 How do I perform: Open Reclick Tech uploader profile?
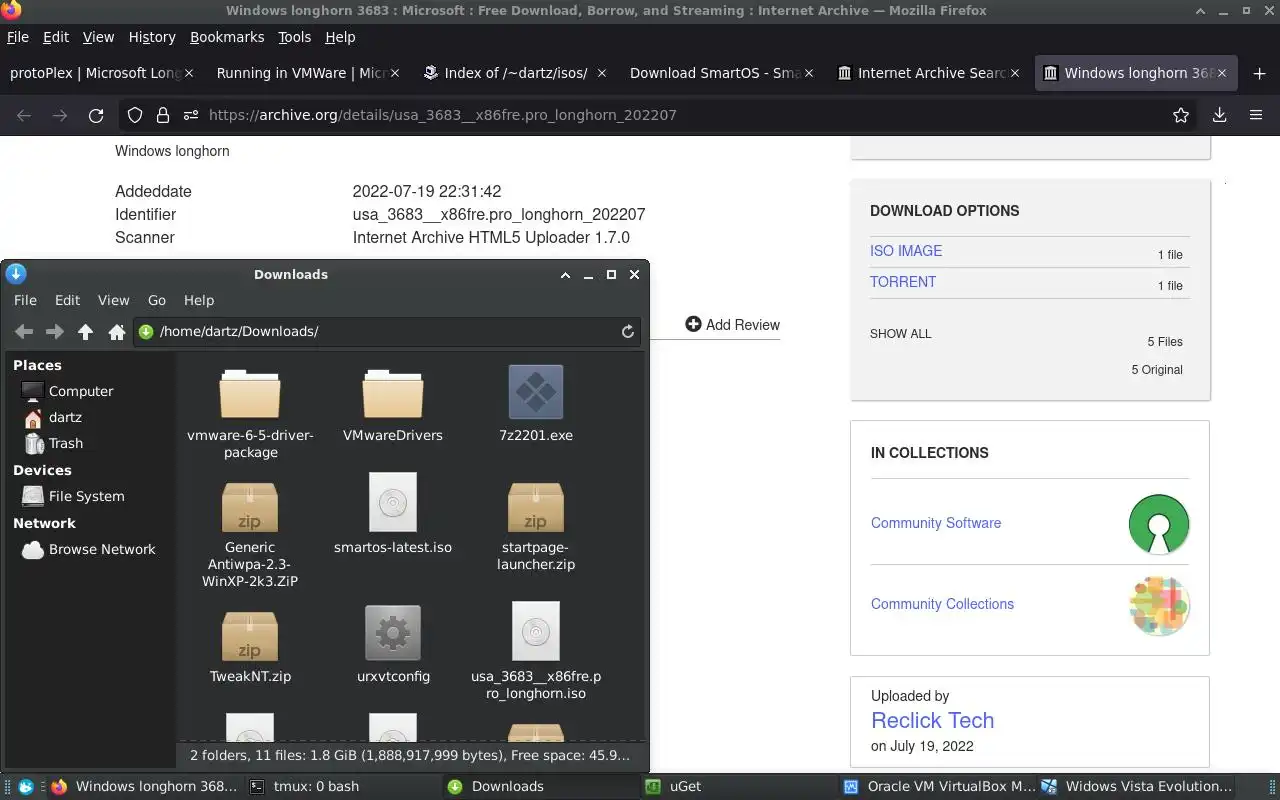(932, 720)
